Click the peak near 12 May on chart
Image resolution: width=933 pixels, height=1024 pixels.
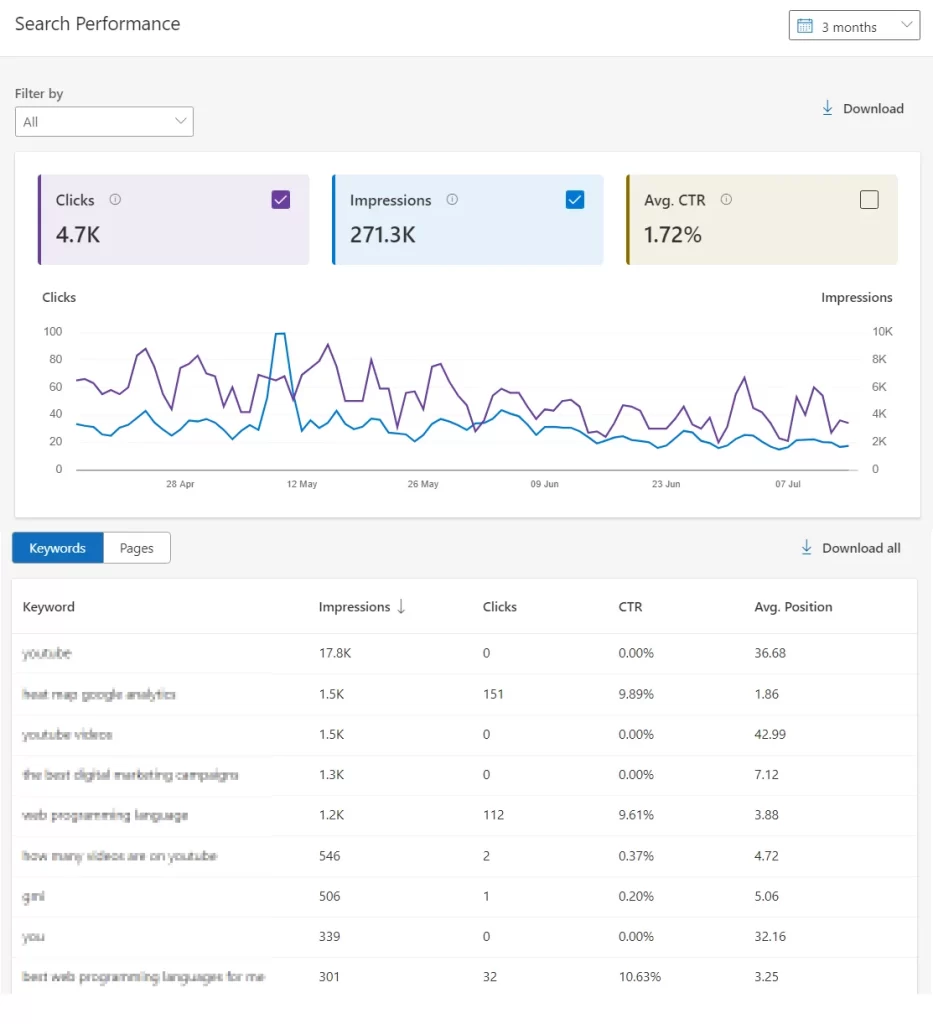[281, 335]
